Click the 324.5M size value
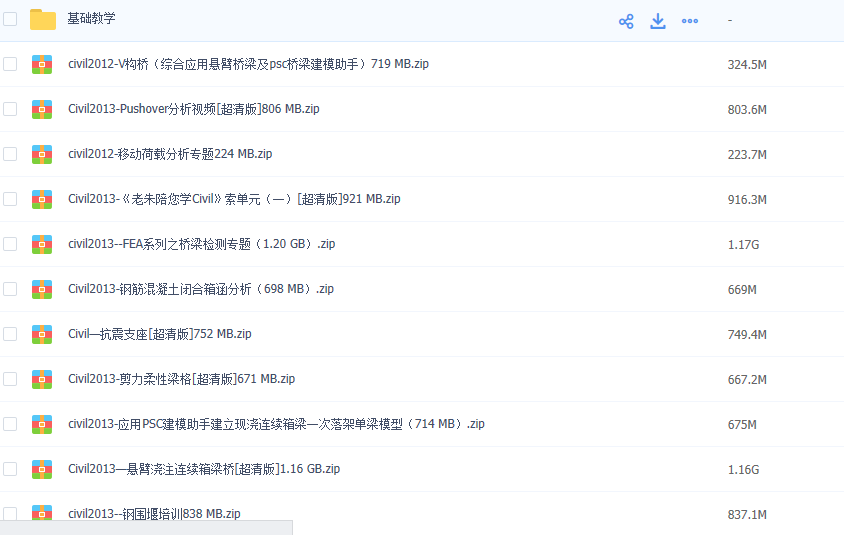This screenshot has height=535, width=844. click(x=747, y=65)
